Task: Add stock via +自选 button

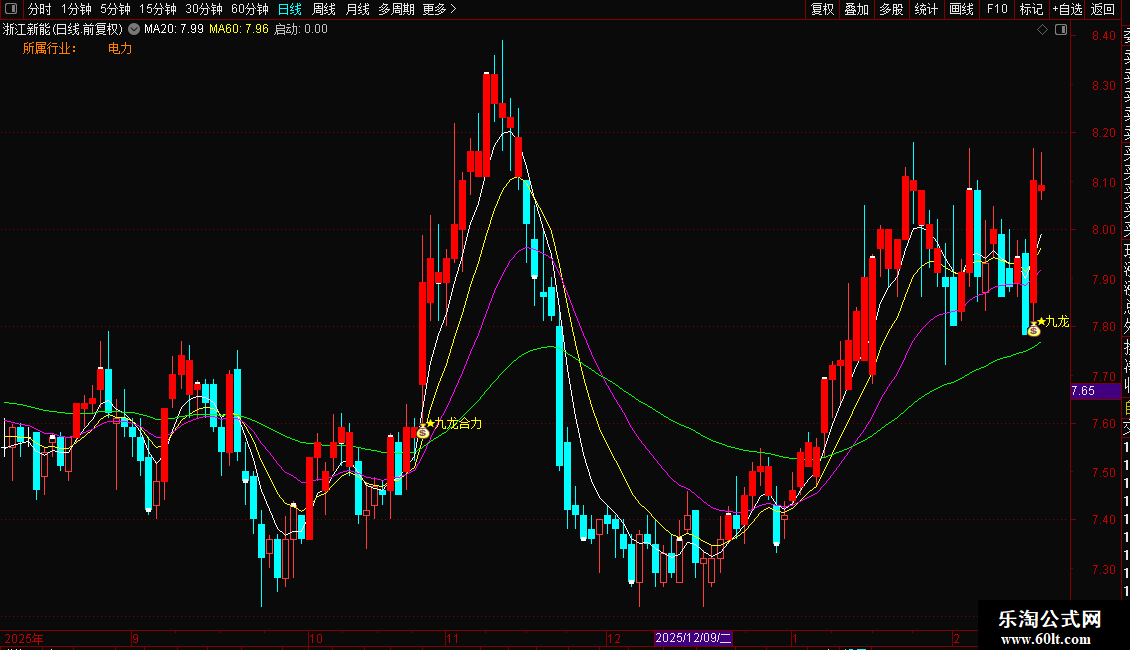Action: [1067, 9]
